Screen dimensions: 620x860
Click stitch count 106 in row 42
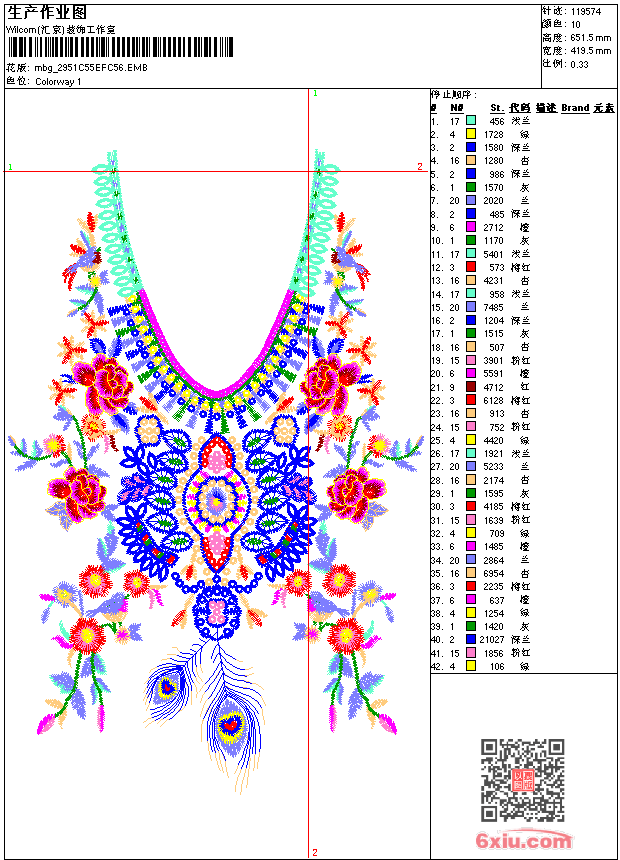[x=497, y=666]
